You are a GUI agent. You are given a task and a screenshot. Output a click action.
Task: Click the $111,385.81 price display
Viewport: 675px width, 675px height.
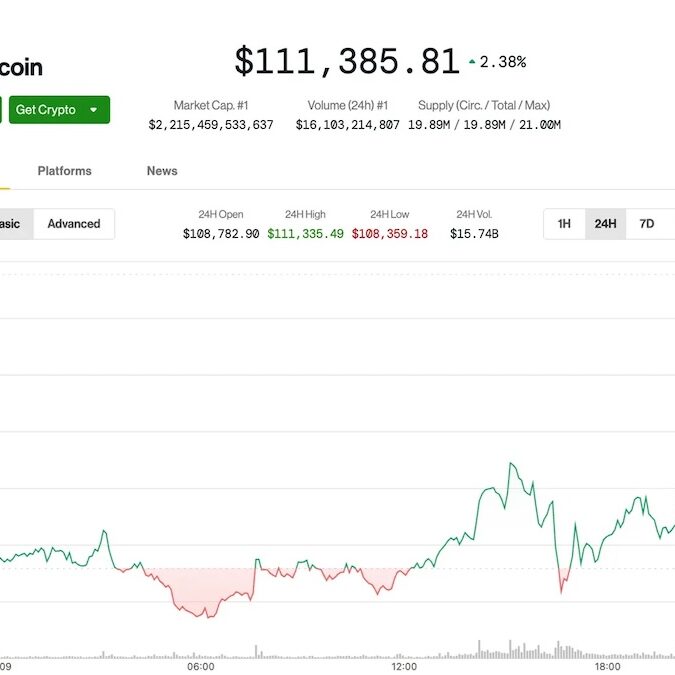(347, 62)
